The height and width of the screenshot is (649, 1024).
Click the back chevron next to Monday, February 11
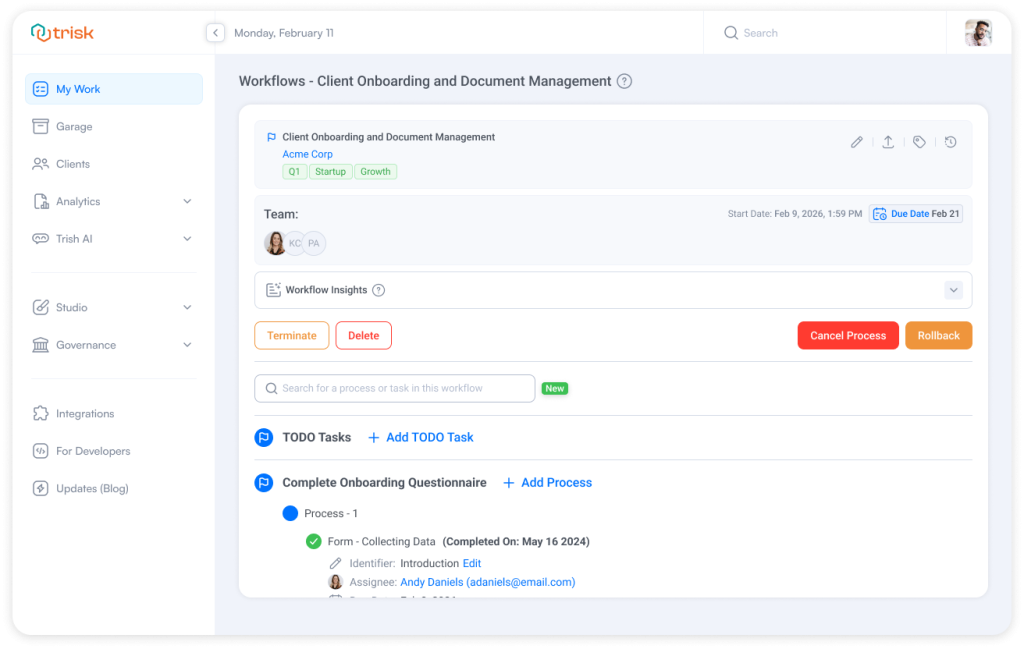click(x=215, y=32)
